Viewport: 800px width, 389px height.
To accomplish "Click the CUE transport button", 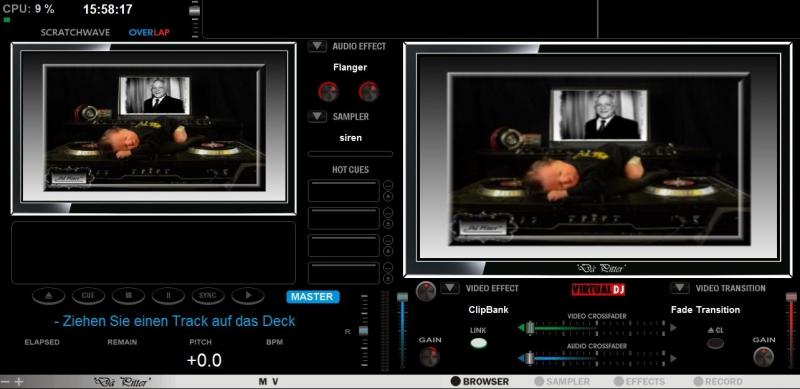I will (88, 296).
